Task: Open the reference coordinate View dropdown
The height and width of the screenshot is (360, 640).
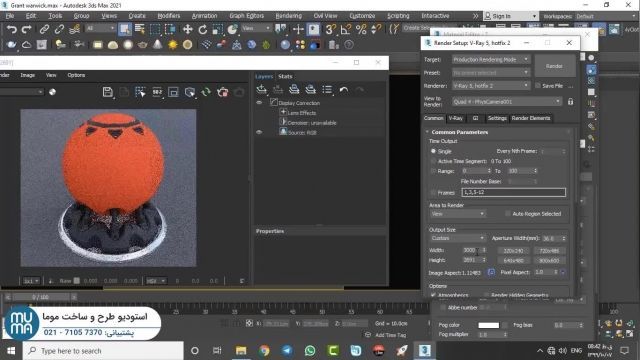Action: coord(256,28)
